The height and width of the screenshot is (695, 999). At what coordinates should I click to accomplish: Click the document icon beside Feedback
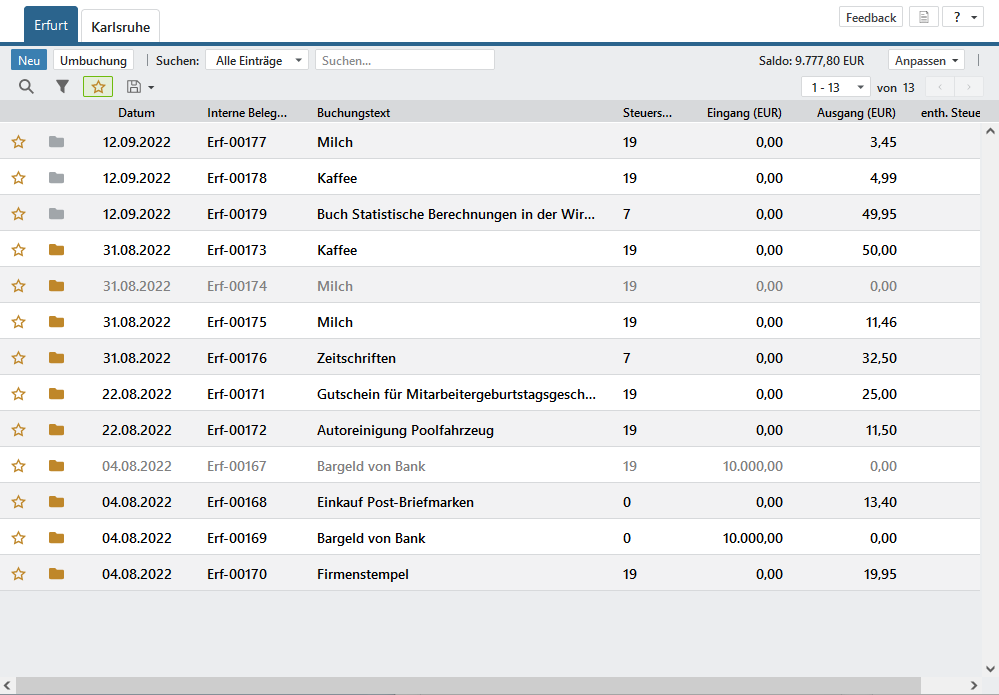click(924, 18)
